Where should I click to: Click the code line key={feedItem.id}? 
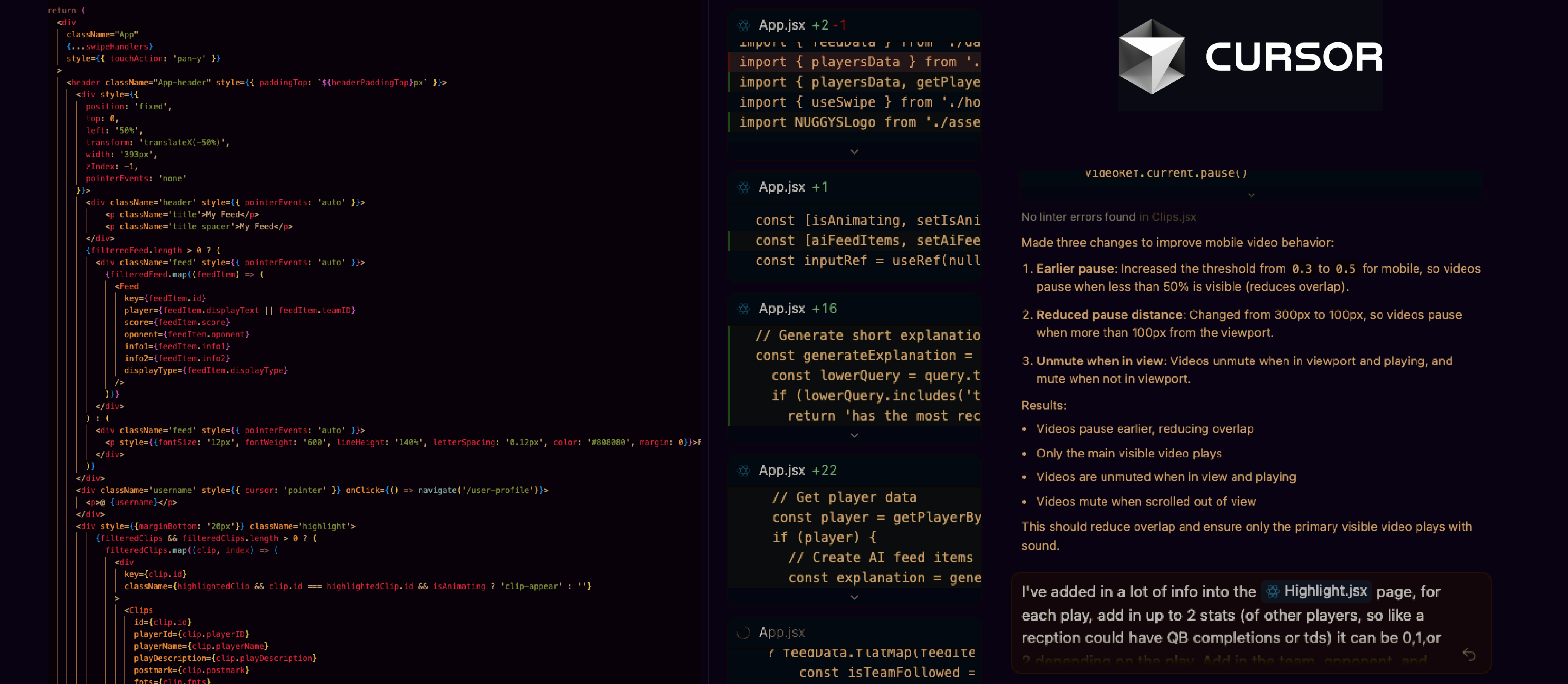[165, 298]
